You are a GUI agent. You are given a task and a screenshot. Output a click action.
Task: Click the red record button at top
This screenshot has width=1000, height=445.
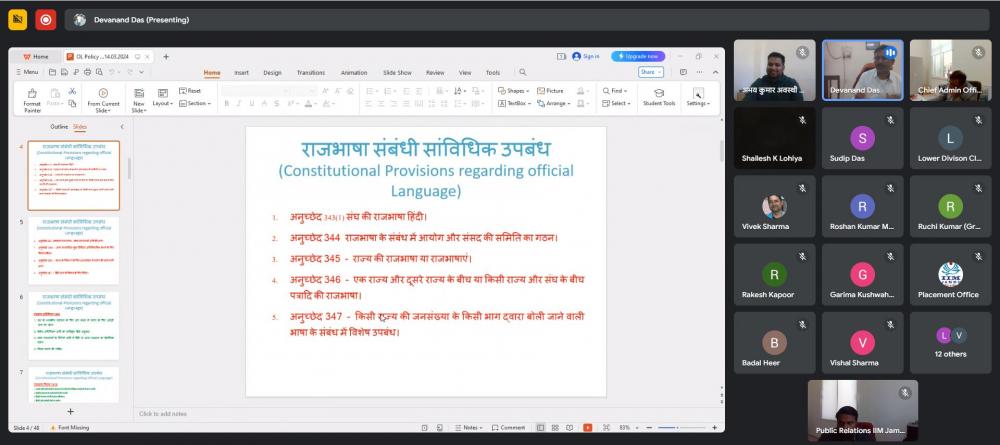click(46, 19)
